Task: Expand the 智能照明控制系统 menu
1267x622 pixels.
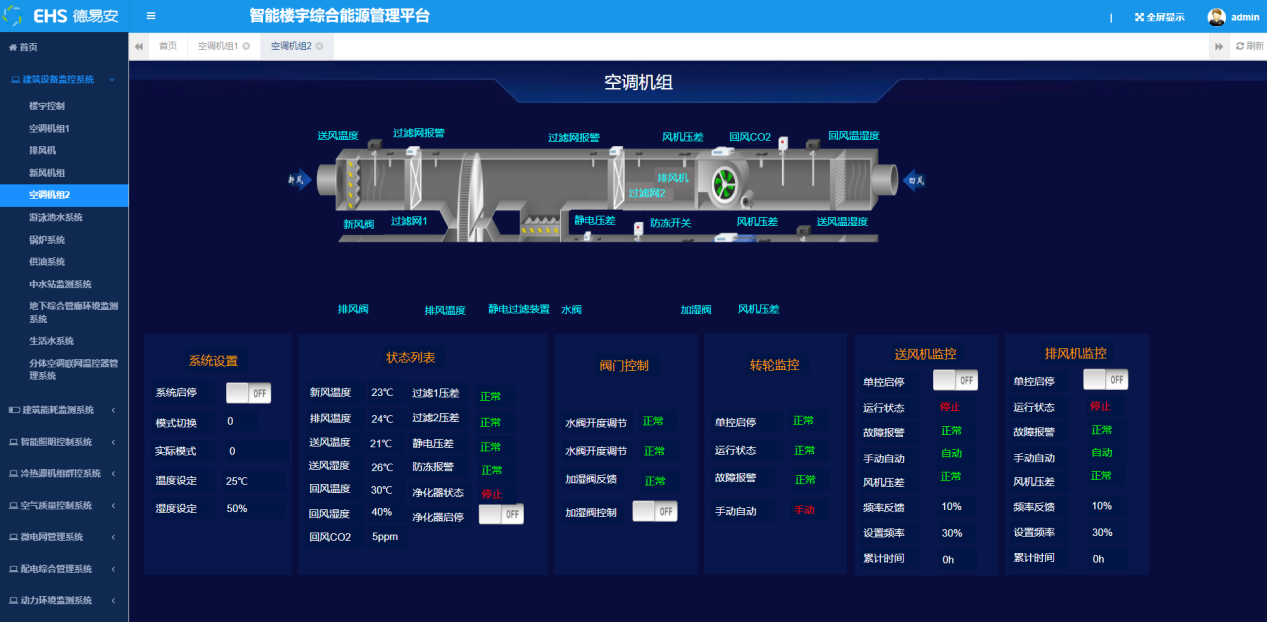Action: [x=60, y=441]
